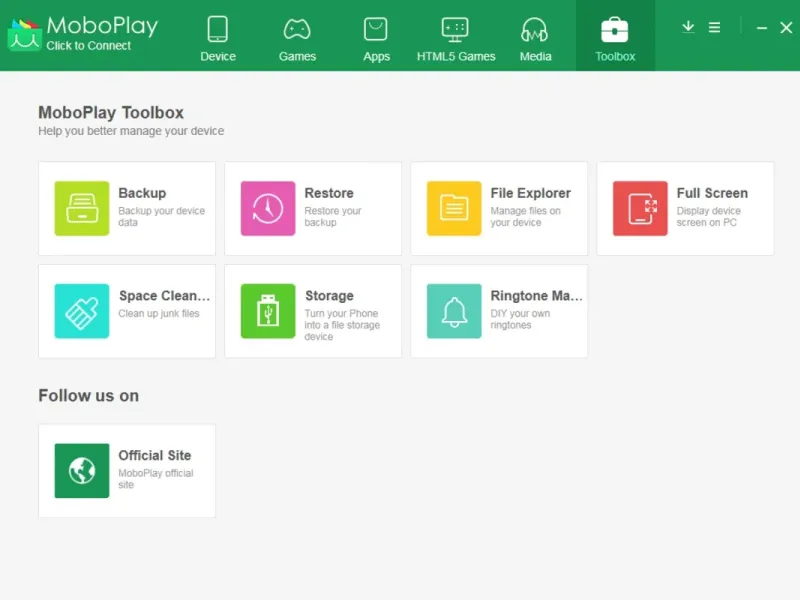The height and width of the screenshot is (600, 800).
Task: Click 'Restore your backup' description
Action: click(333, 216)
